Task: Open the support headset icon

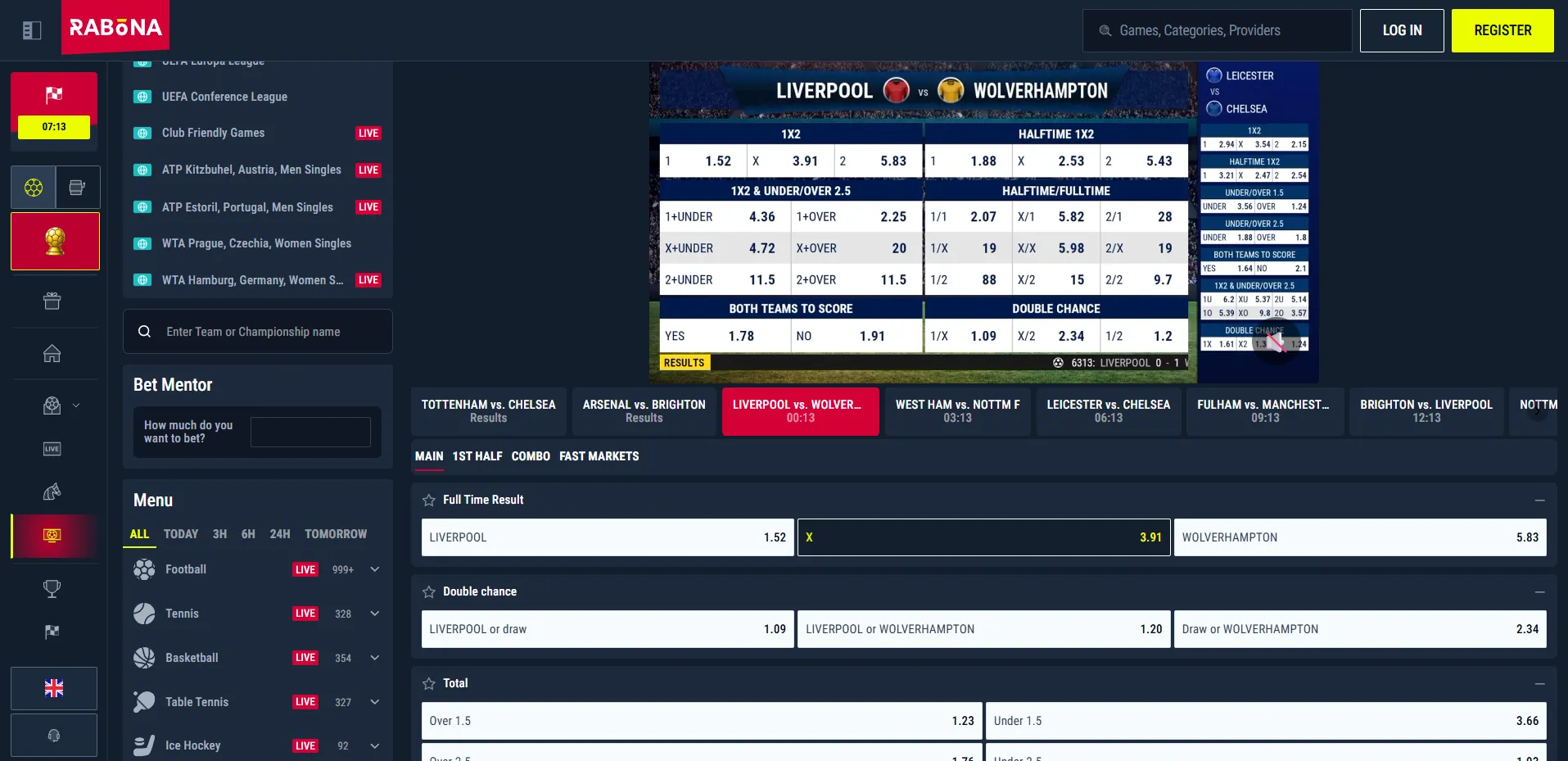Action: [x=54, y=736]
